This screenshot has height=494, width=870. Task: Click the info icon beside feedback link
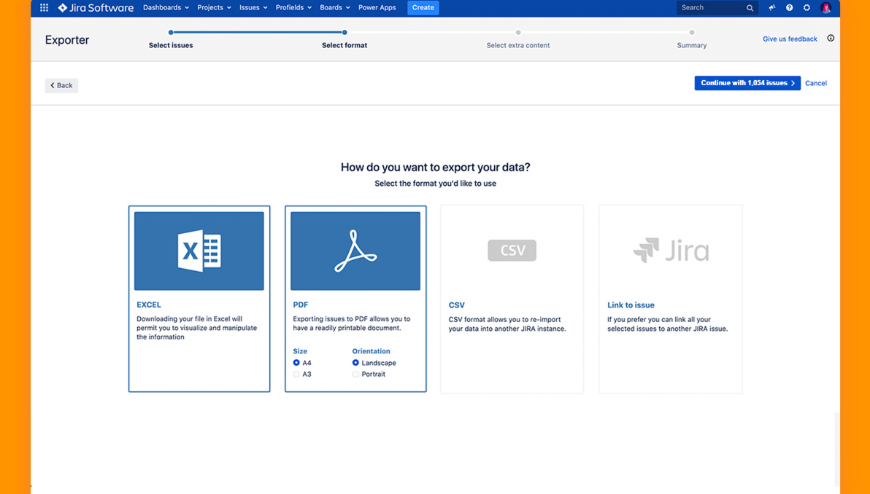coord(831,39)
